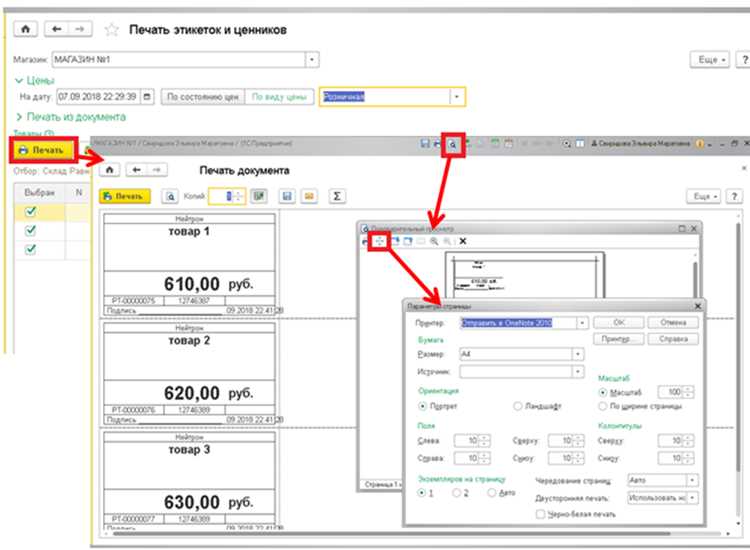Enable the Черно-белая печать checkbox
The height and width of the screenshot is (550, 750).
[540, 514]
